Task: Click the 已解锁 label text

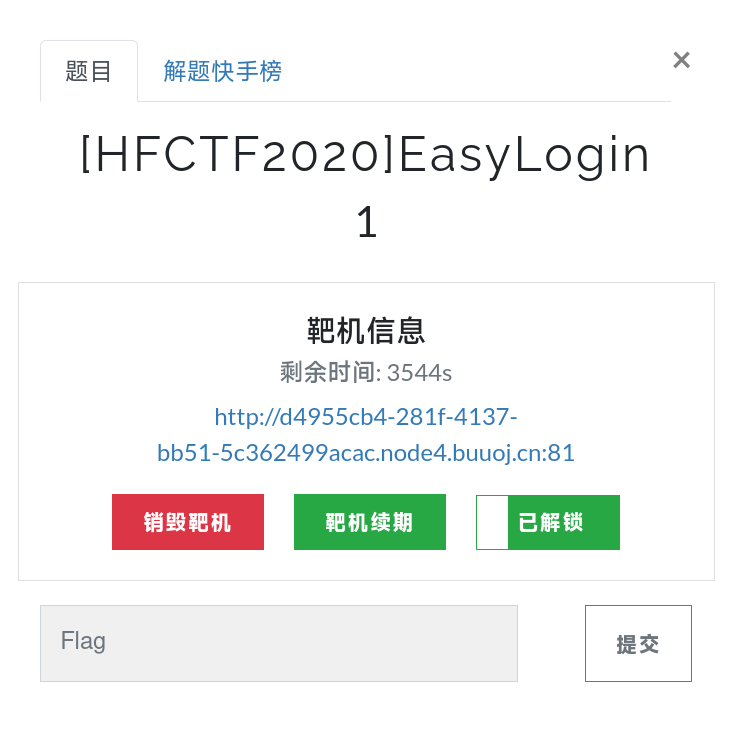Action: [551, 522]
